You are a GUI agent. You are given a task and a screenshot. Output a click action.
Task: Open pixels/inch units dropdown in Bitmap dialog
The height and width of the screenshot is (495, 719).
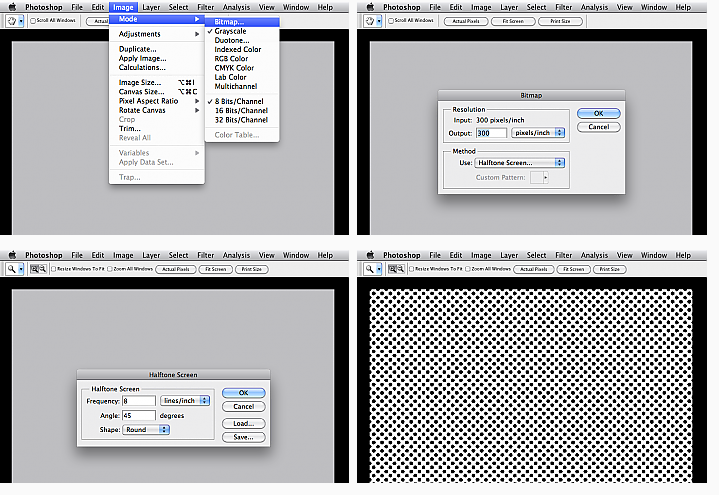[538, 133]
